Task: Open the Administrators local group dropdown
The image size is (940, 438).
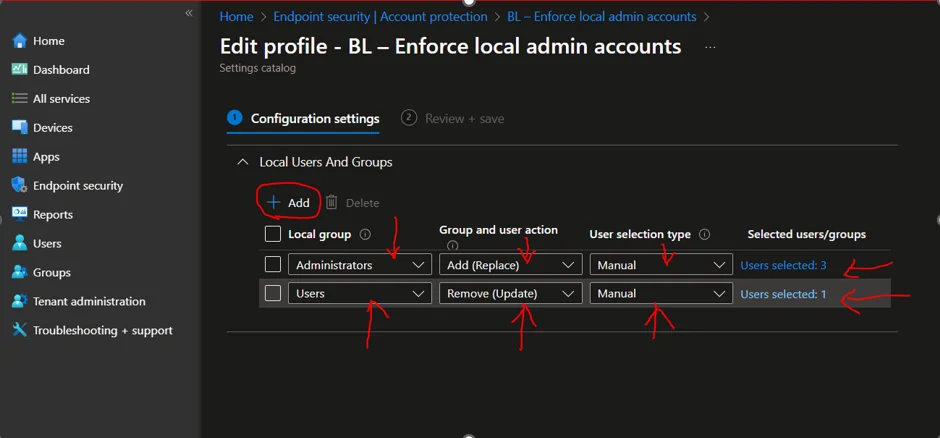Action: click(360, 265)
